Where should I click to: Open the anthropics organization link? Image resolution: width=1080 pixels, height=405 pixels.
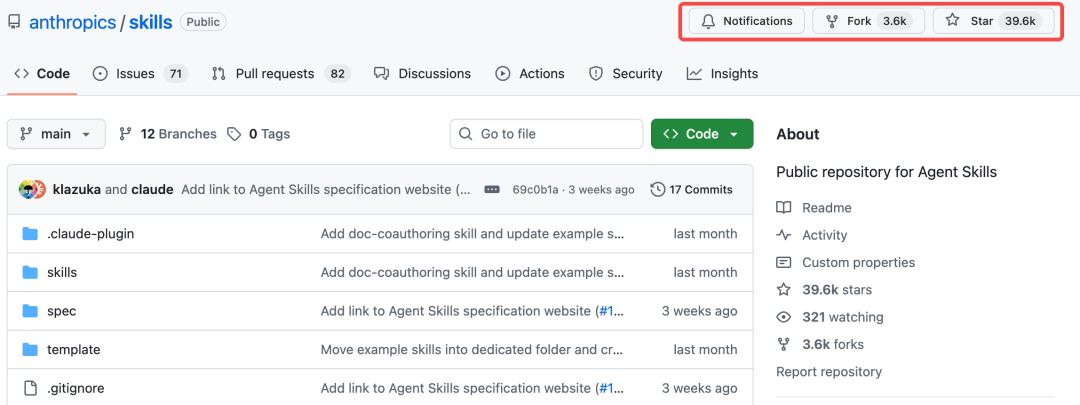[x=72, y=22]
